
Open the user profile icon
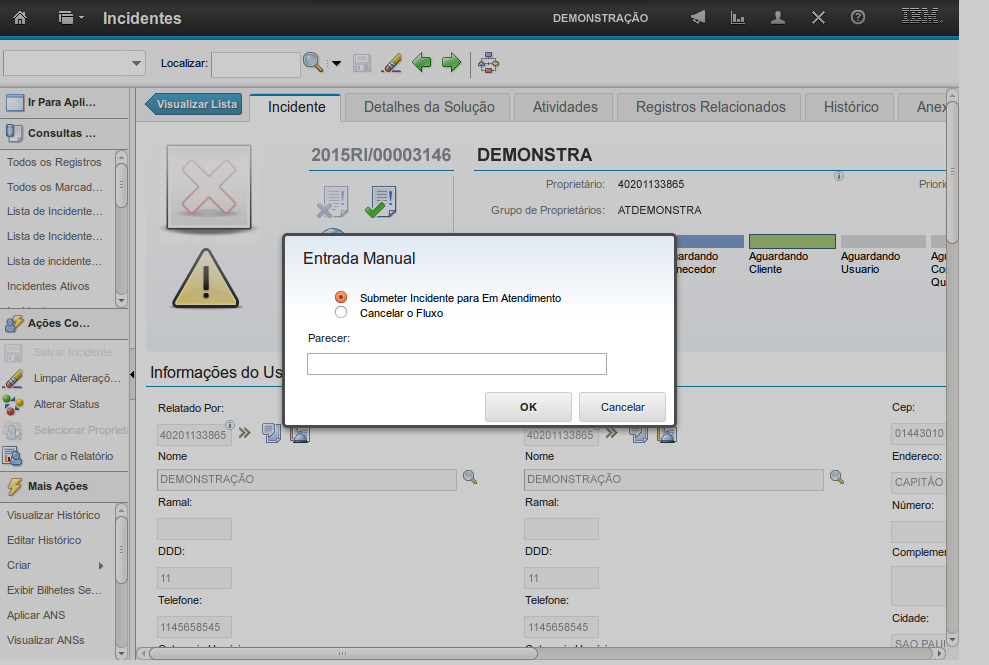778,18
